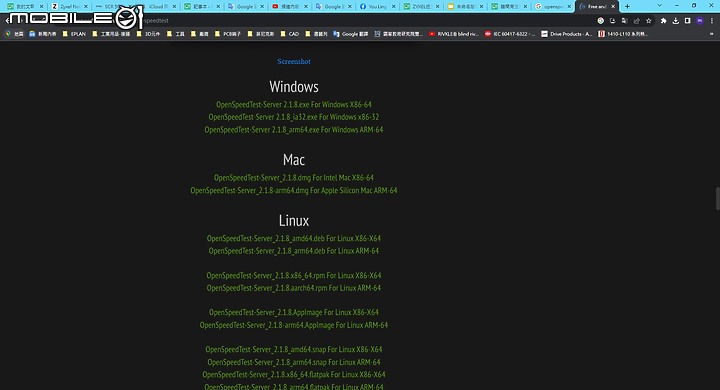This screenshot has width=720, height=390.
Task: Open the Extensions puzzle icon
Action: tap(664, 21)
